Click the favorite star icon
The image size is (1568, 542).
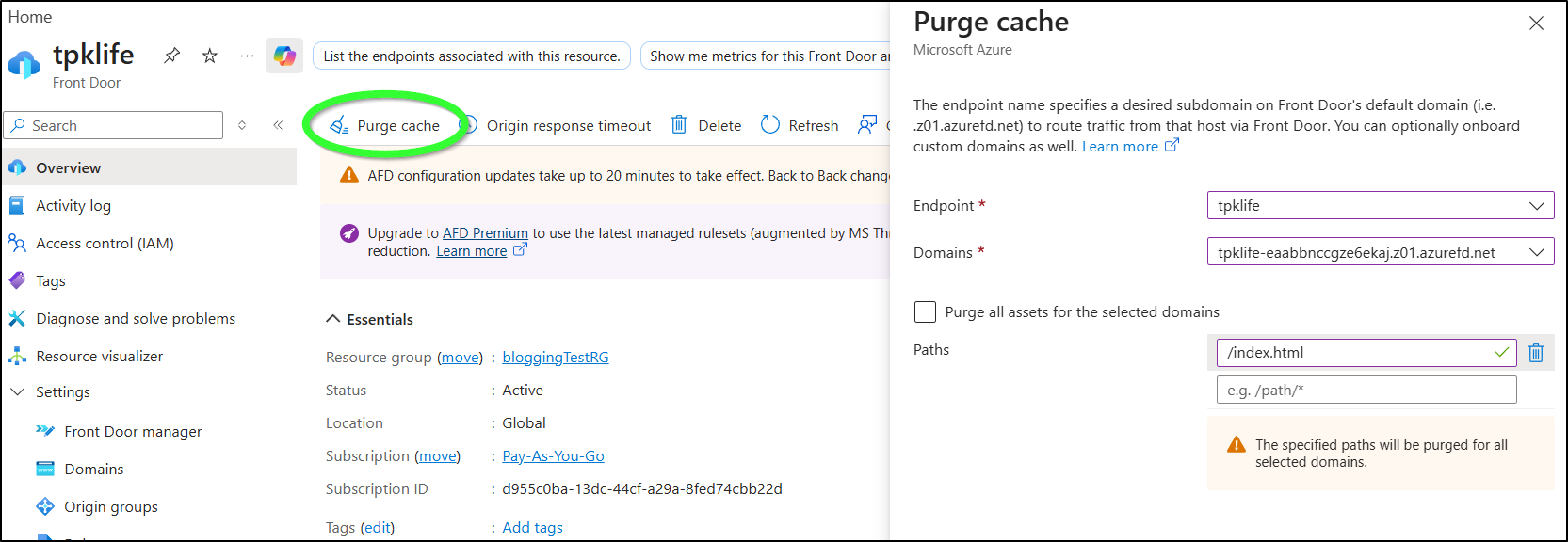[x=210, y=56]
